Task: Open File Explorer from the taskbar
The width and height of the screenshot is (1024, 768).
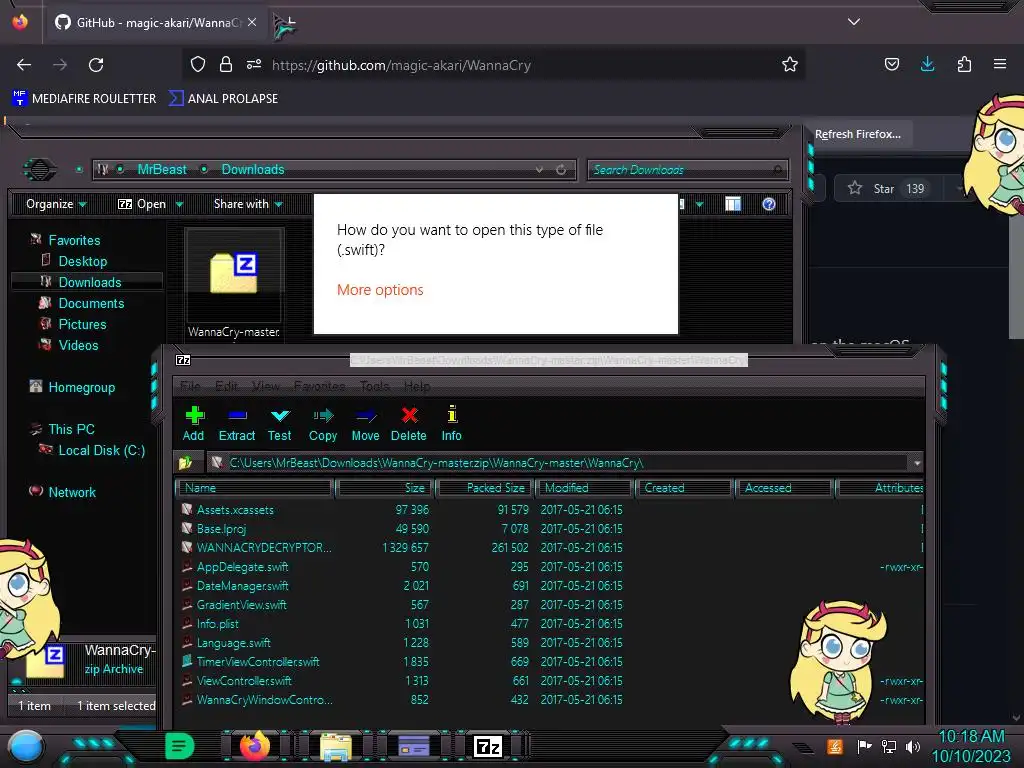Action: (x=336, y=746)
